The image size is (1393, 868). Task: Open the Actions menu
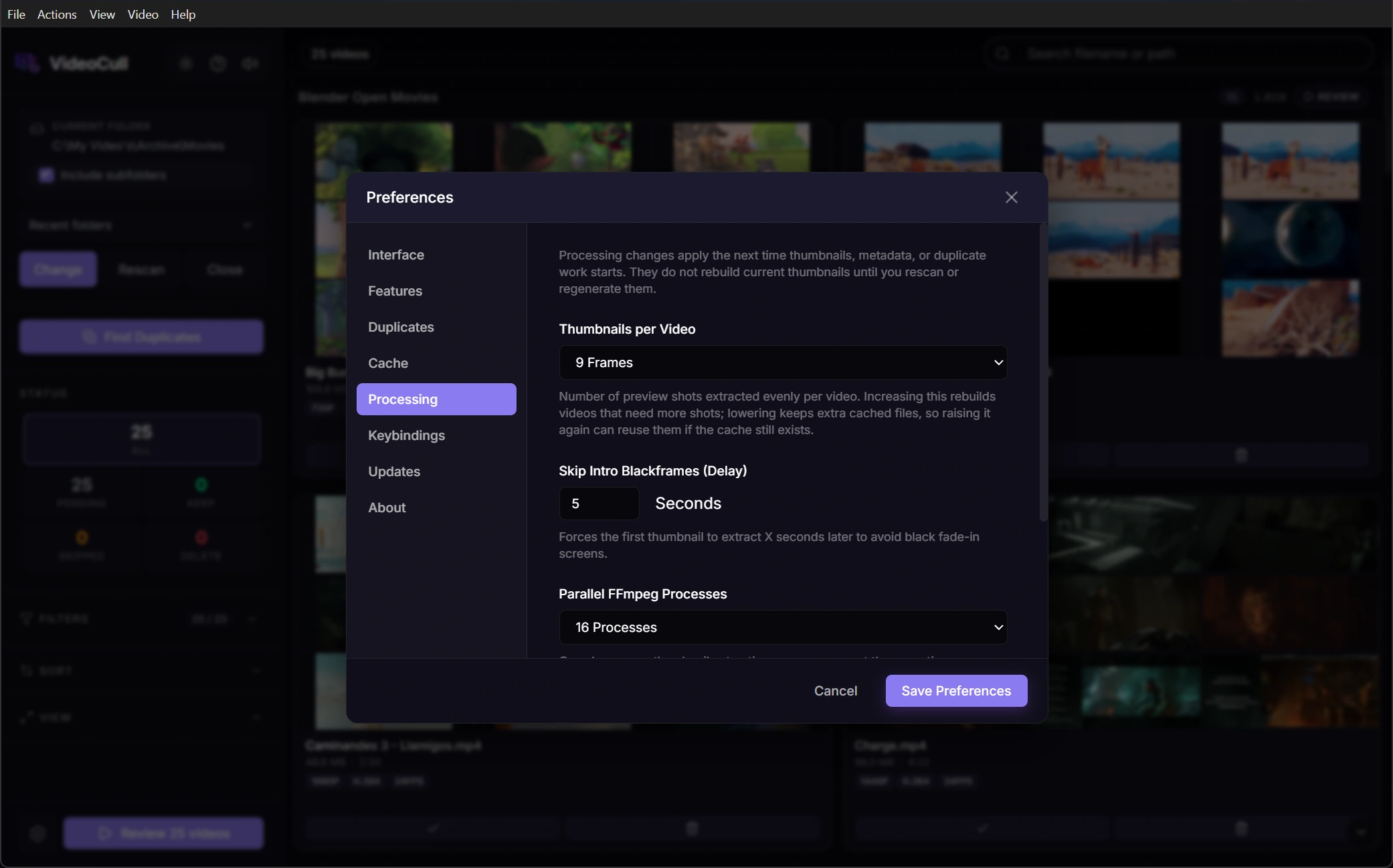pyautogui.click(x=57, y=14)
